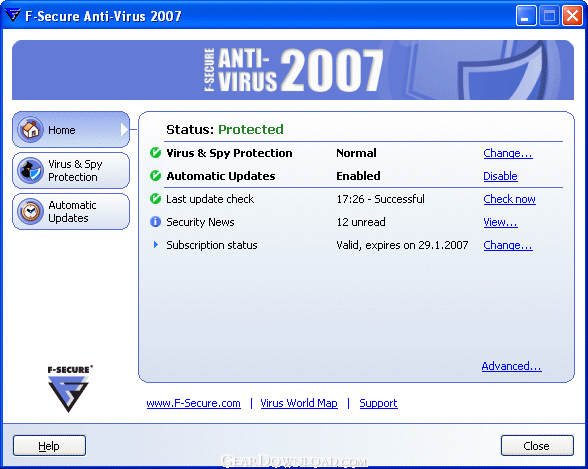Click the arrow on the Home tab
This screenshot has height=469, width=588.
(x=124, y=130)
